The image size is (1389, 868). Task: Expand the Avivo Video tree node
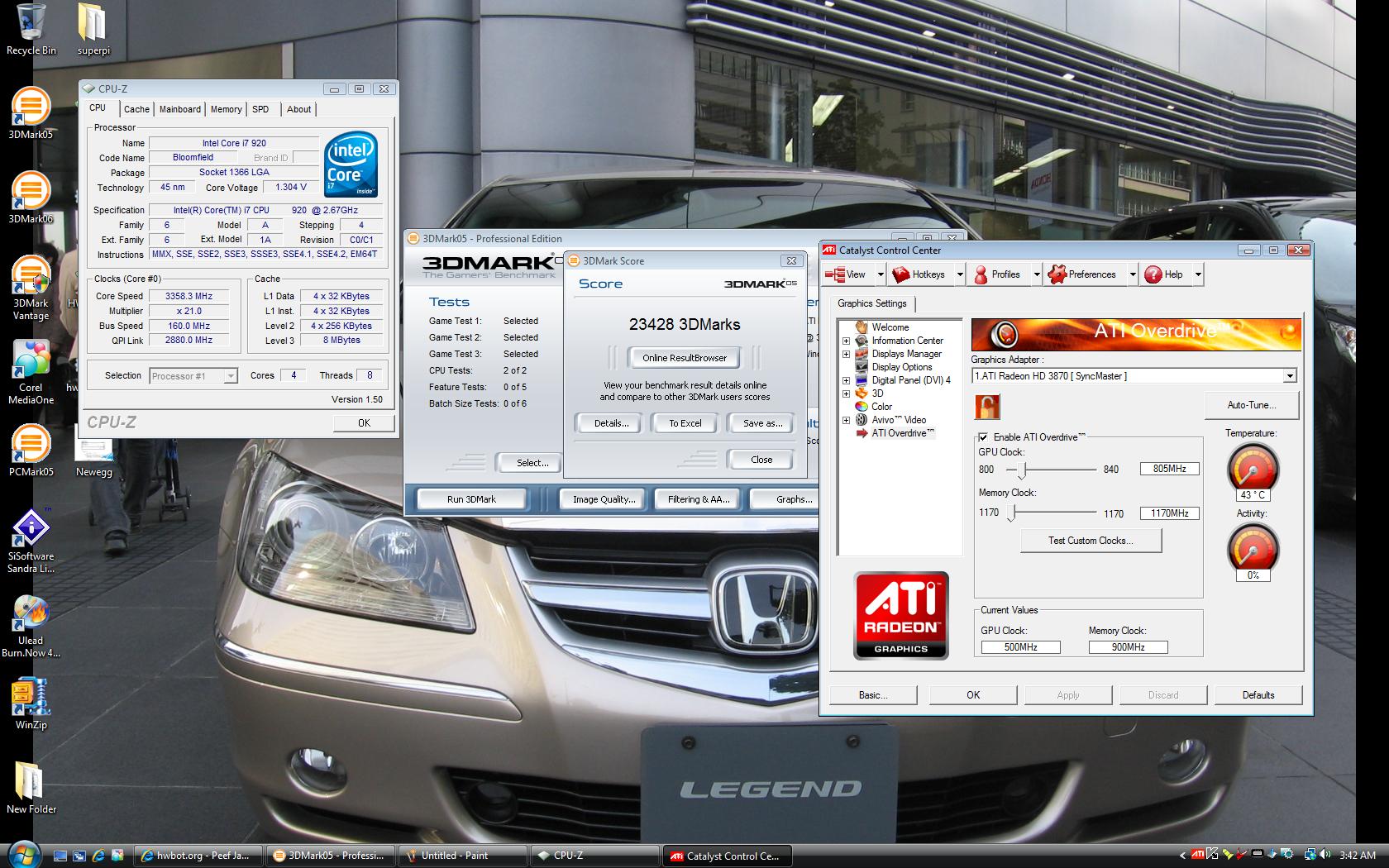click(846, 420)
